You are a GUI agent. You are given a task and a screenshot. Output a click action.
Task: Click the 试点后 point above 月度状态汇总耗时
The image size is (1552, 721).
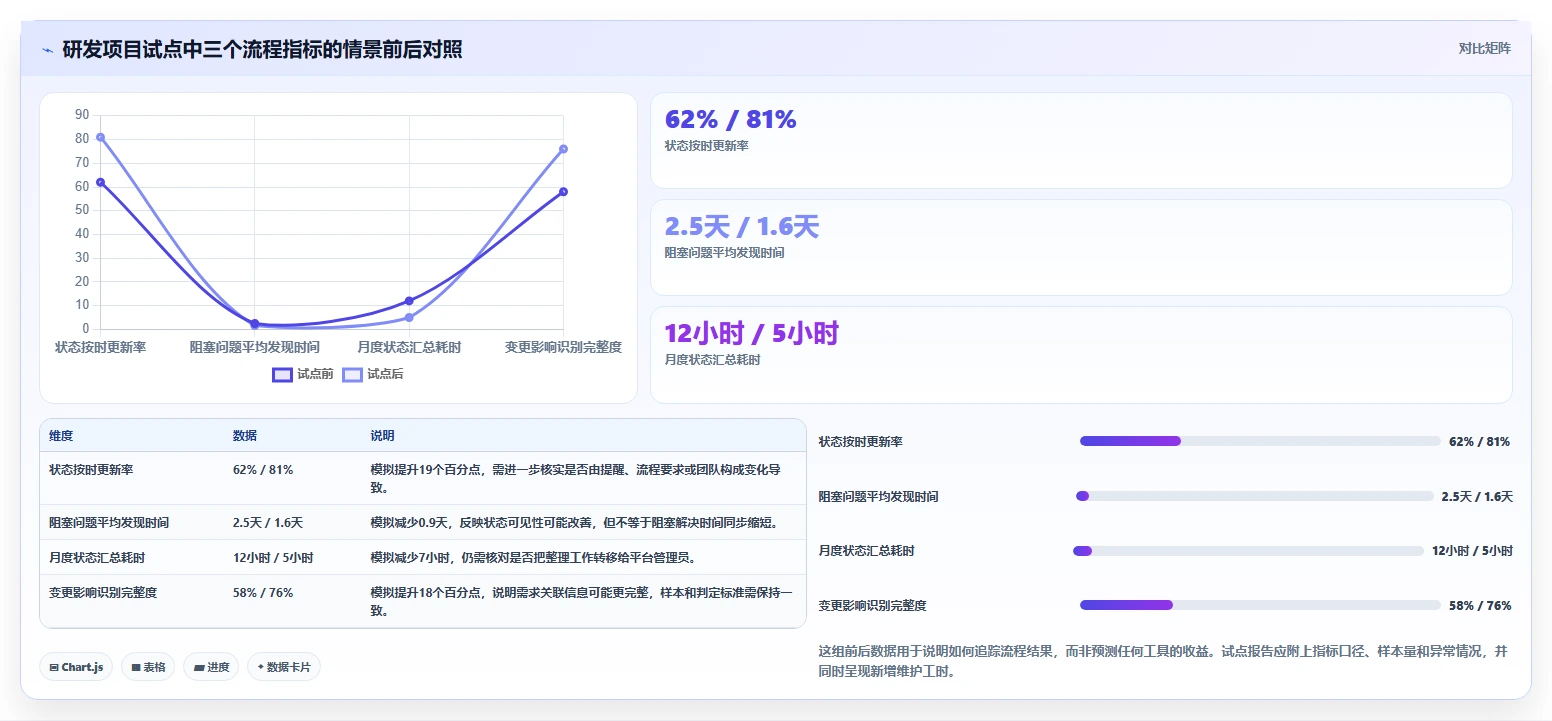(x=409, y=317)
